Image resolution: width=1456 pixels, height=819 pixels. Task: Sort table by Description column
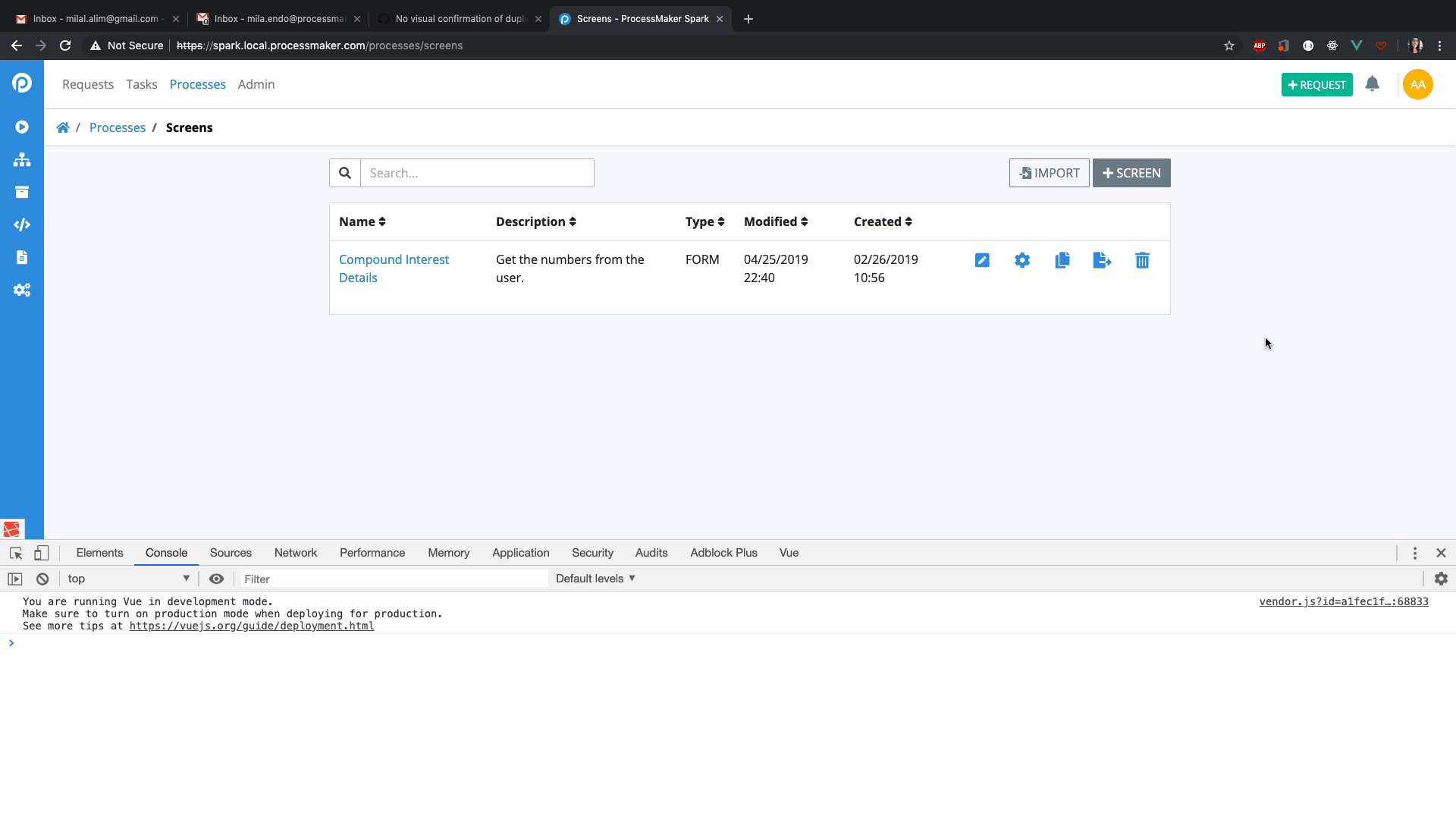point(535,221)
